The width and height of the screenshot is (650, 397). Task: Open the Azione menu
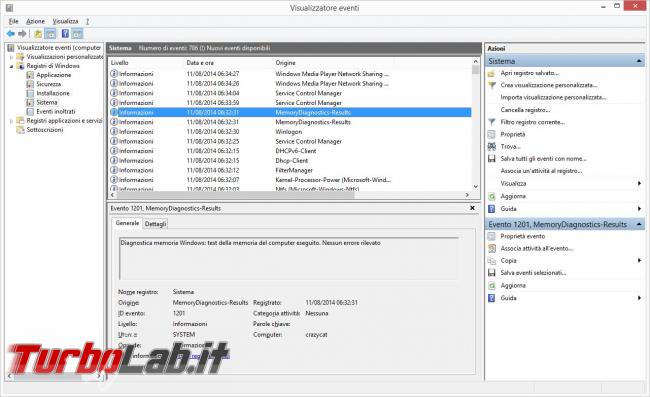35,21
